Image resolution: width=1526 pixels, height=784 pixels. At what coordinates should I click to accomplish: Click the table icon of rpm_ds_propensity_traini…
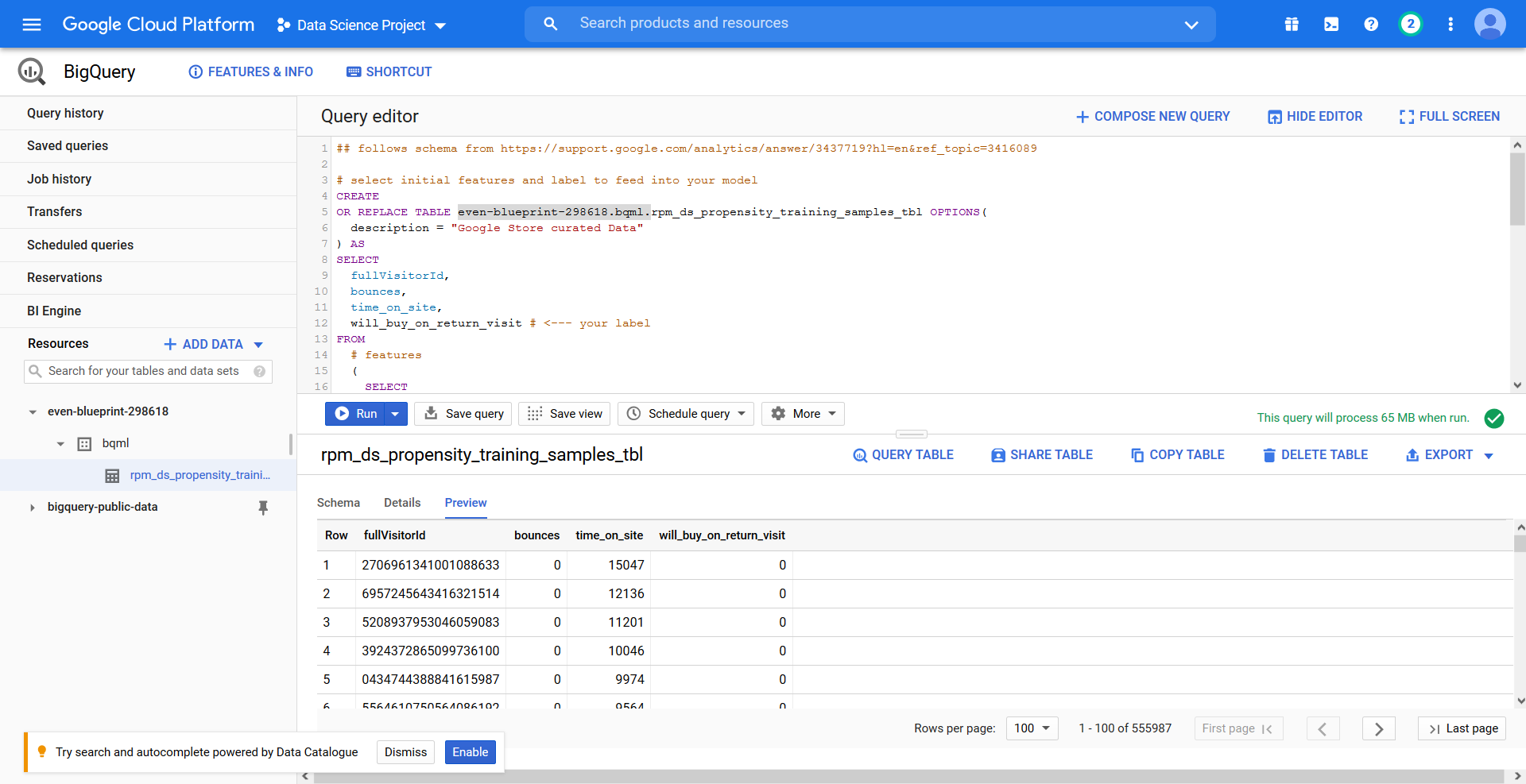(112, 475)
